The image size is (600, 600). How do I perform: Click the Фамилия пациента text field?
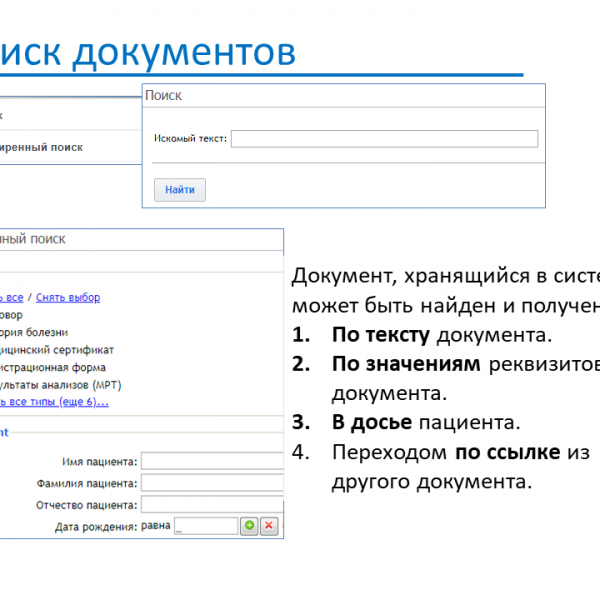pyautogui.click(x=211, y=483)
